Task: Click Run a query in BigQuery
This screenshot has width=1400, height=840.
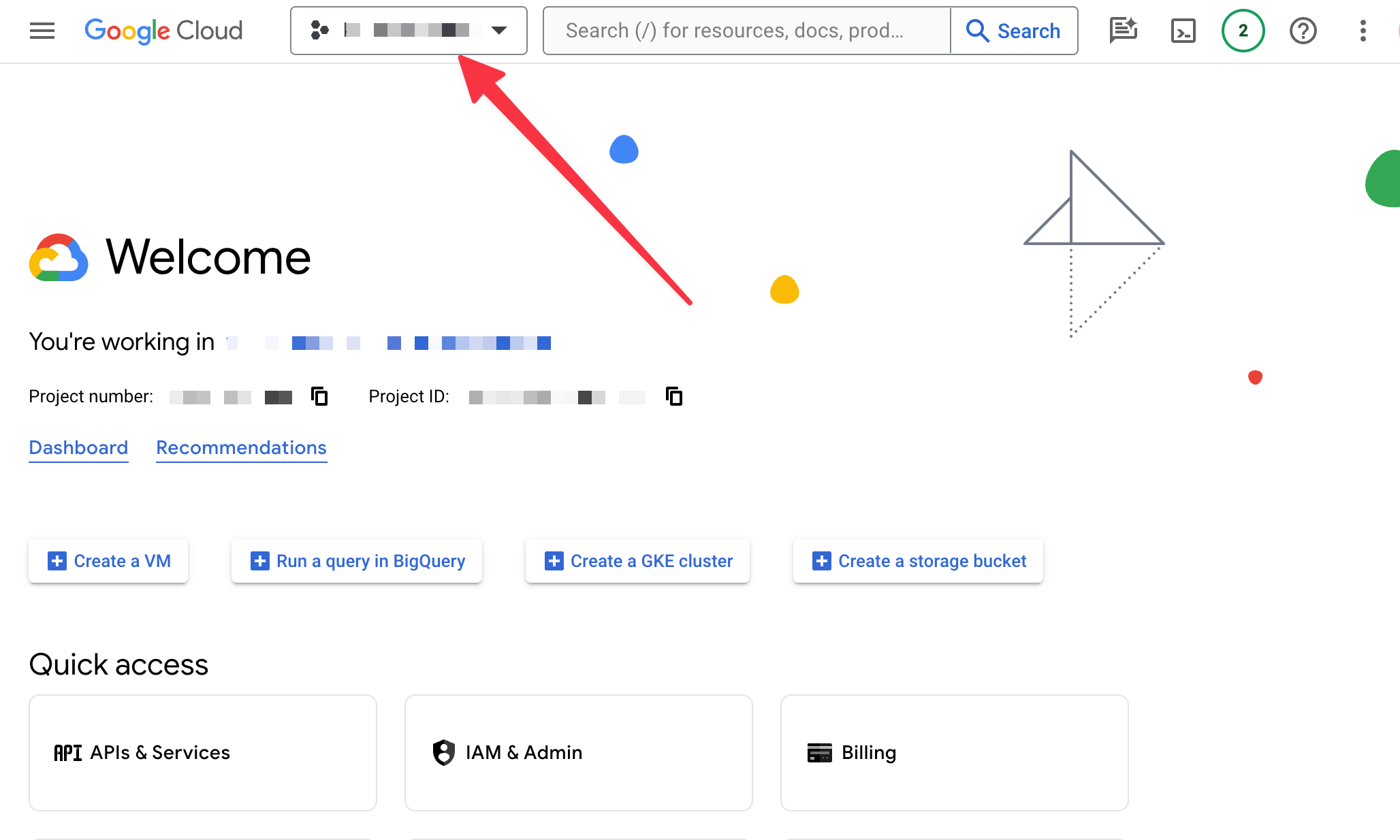Action: (x=357, y=561)
